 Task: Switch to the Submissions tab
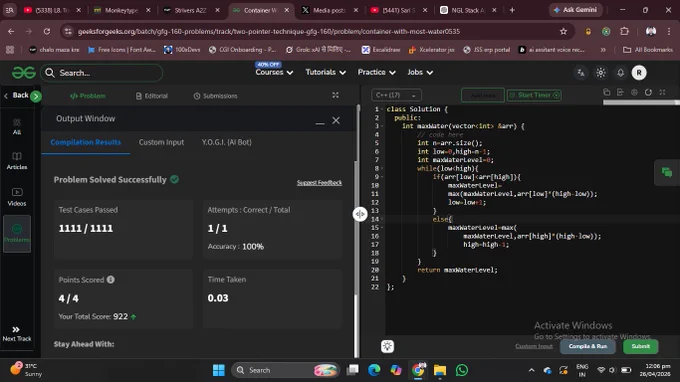click(216, 96)
